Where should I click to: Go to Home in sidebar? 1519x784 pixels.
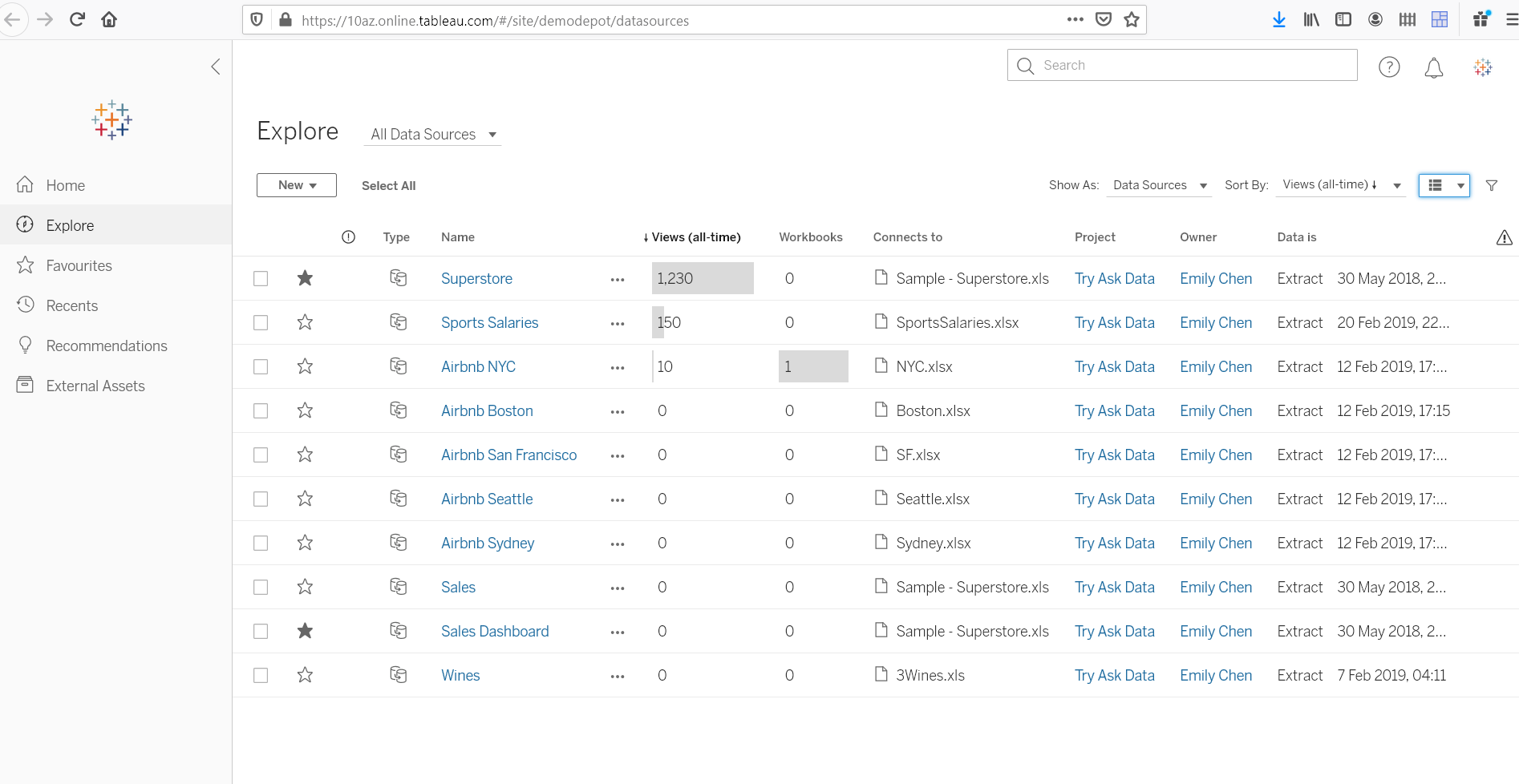tap(115, 185)
